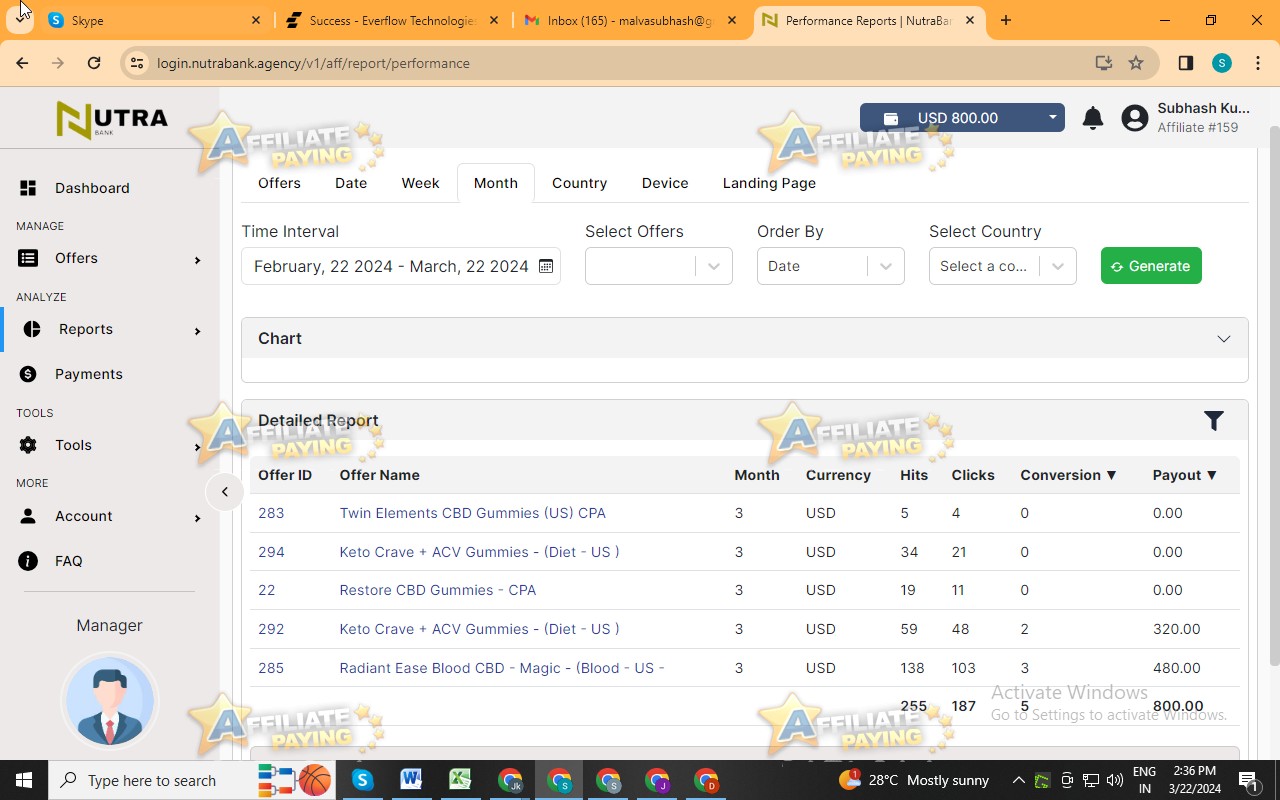Switch to the Gmail Inbox browser tab

(x=632, y=20)
